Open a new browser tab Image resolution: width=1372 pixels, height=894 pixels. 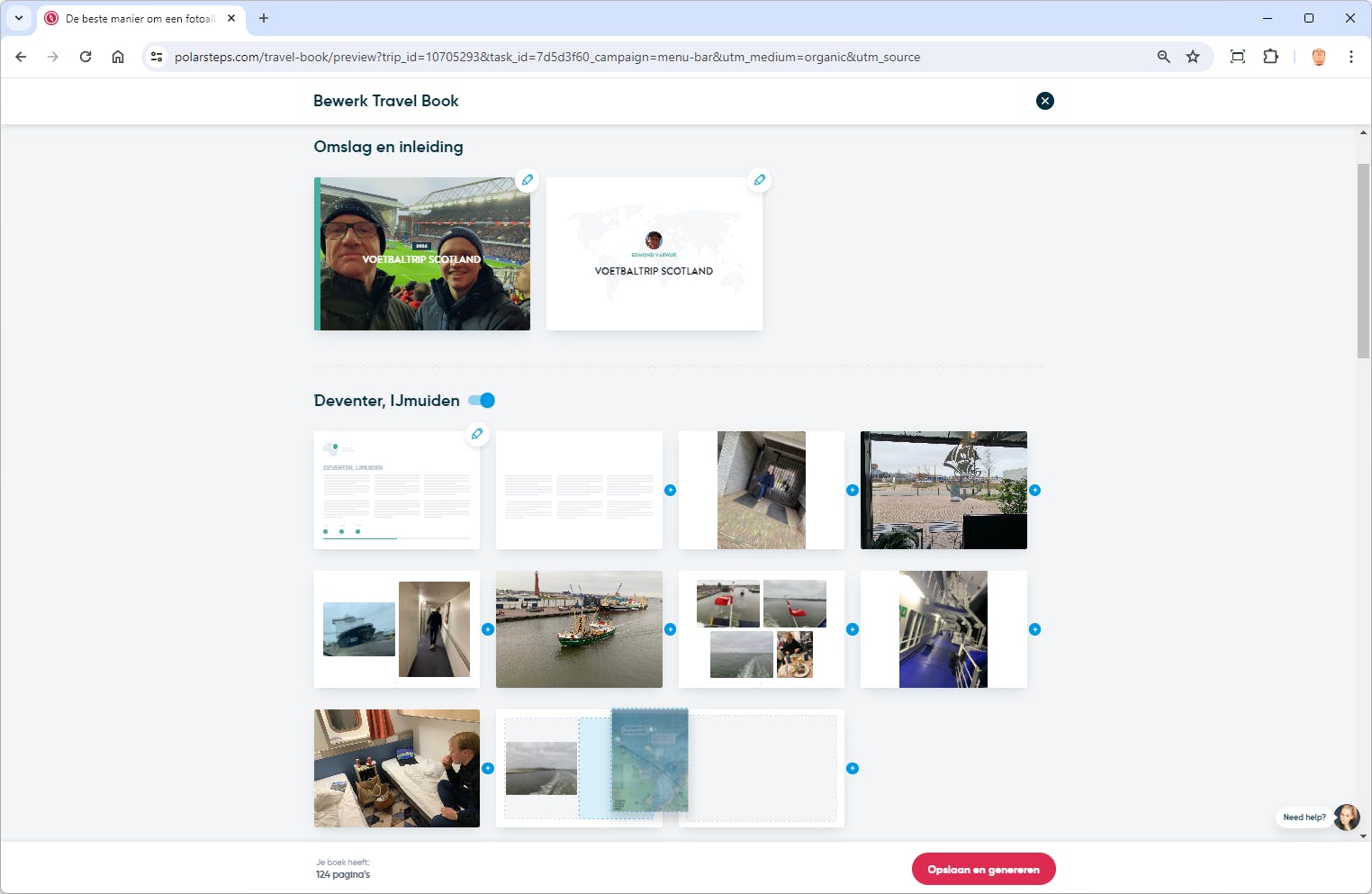coord(264,18)
